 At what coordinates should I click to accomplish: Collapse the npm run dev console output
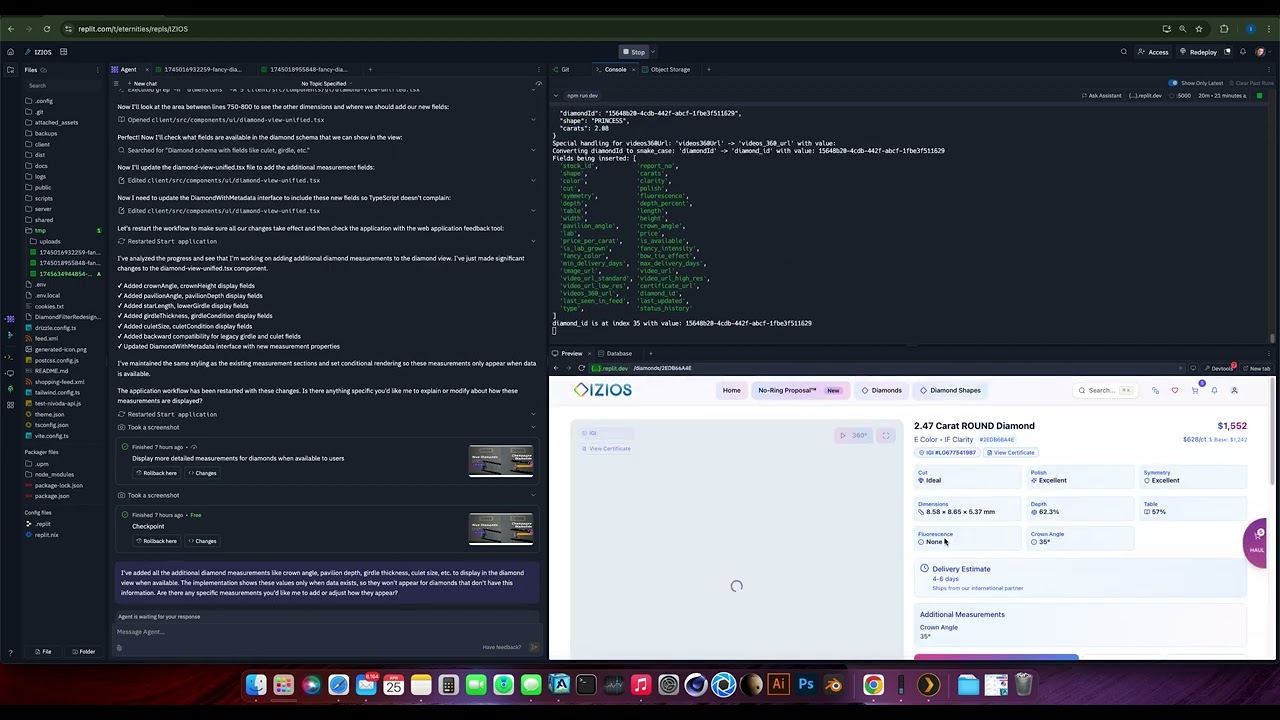pos(557,96)
